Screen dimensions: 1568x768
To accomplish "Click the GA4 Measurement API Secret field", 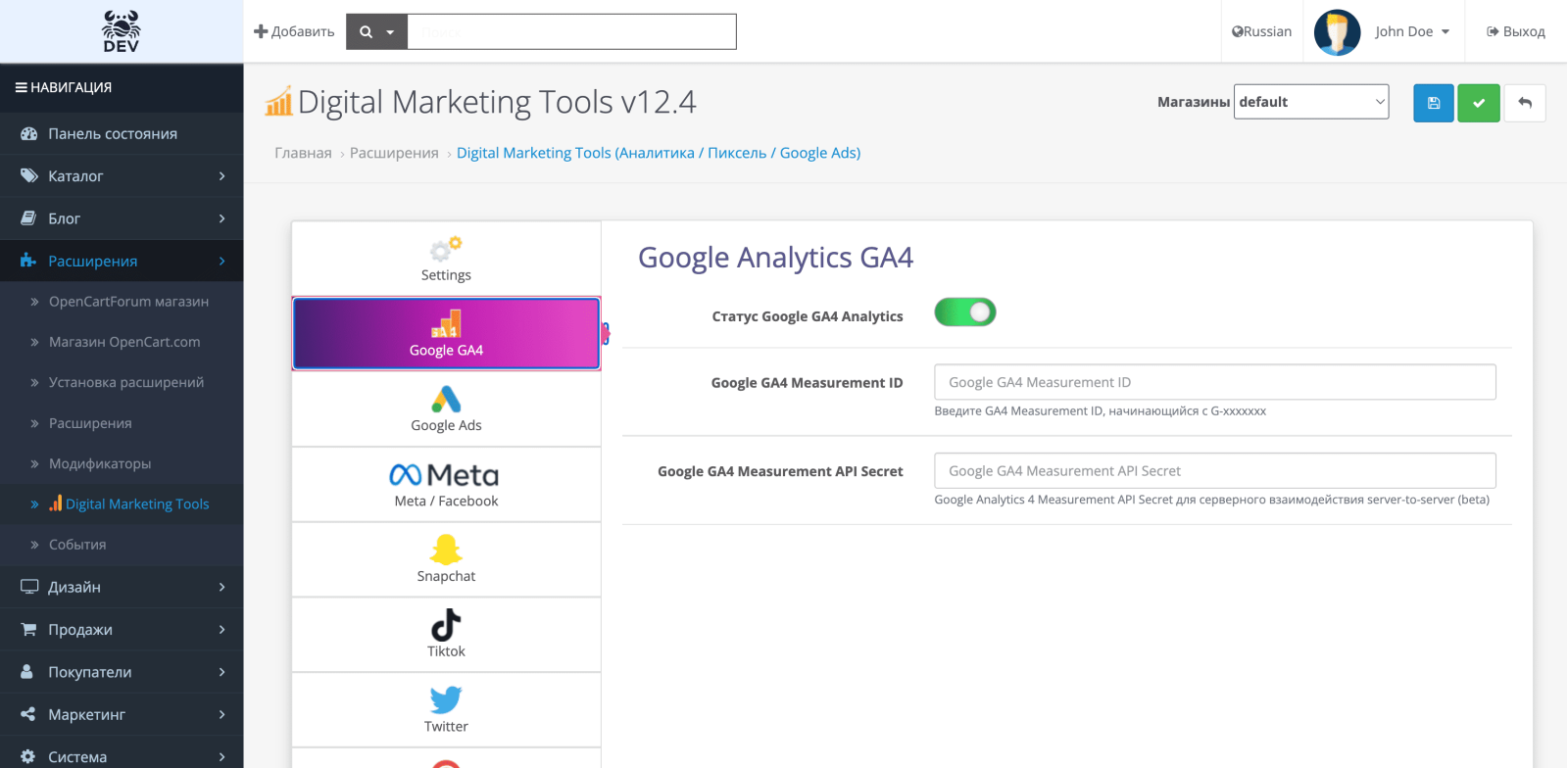I will (1215, 470).
